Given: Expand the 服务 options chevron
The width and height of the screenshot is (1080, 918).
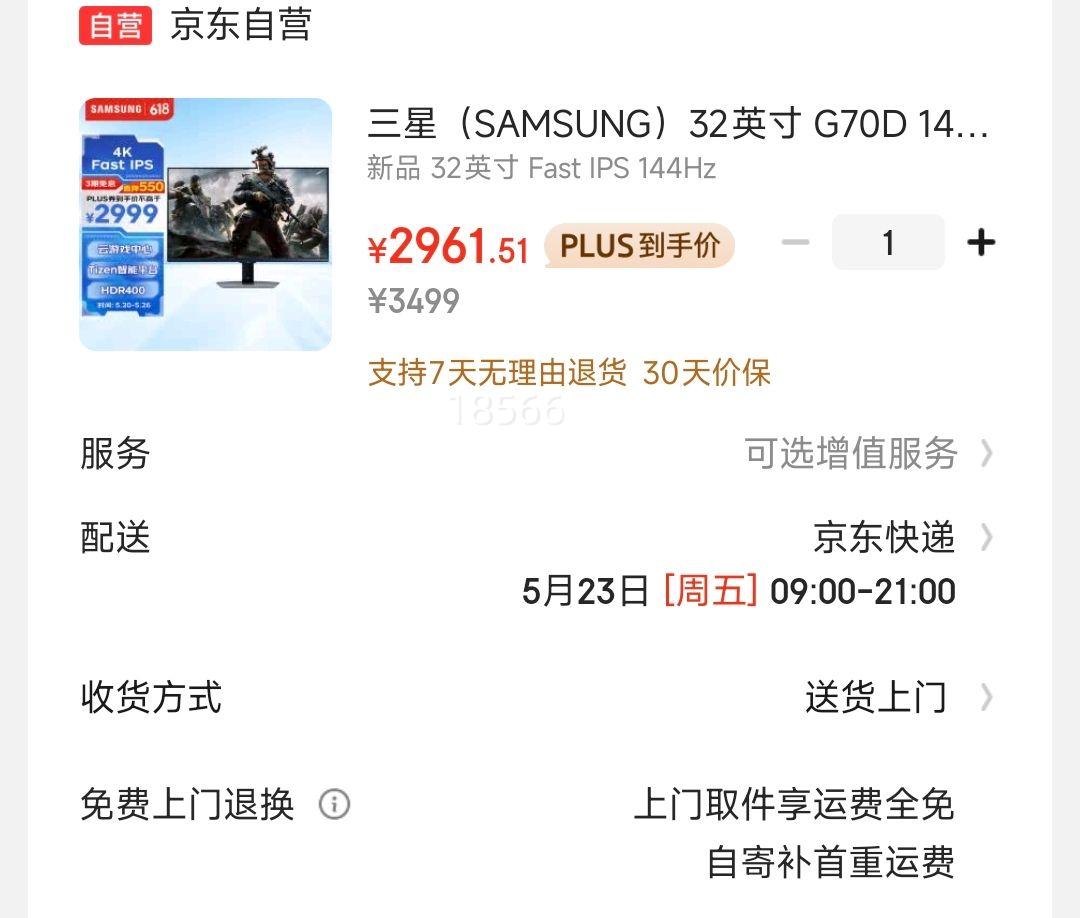Looking at the screenshot, I should [x=986, y=453].
